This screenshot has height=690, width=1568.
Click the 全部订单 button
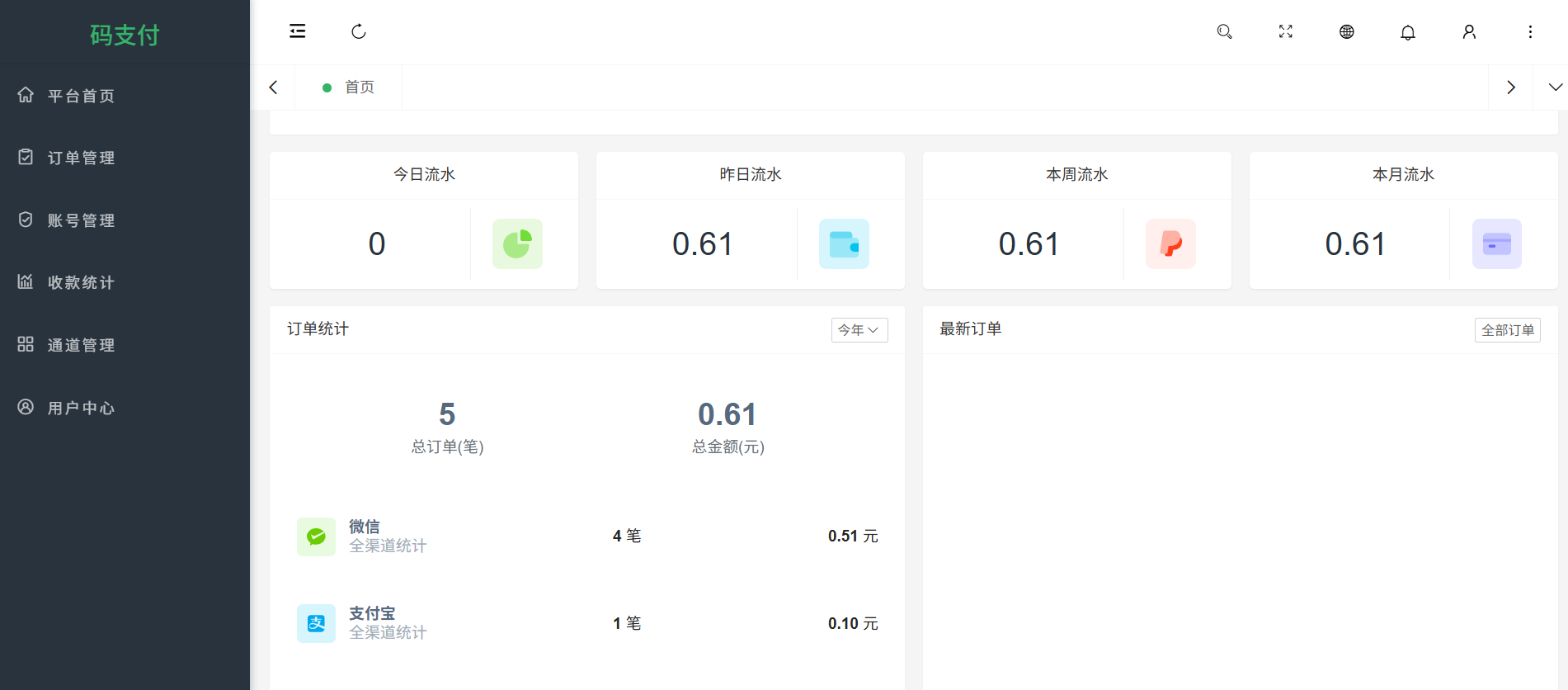[1507, 330]
